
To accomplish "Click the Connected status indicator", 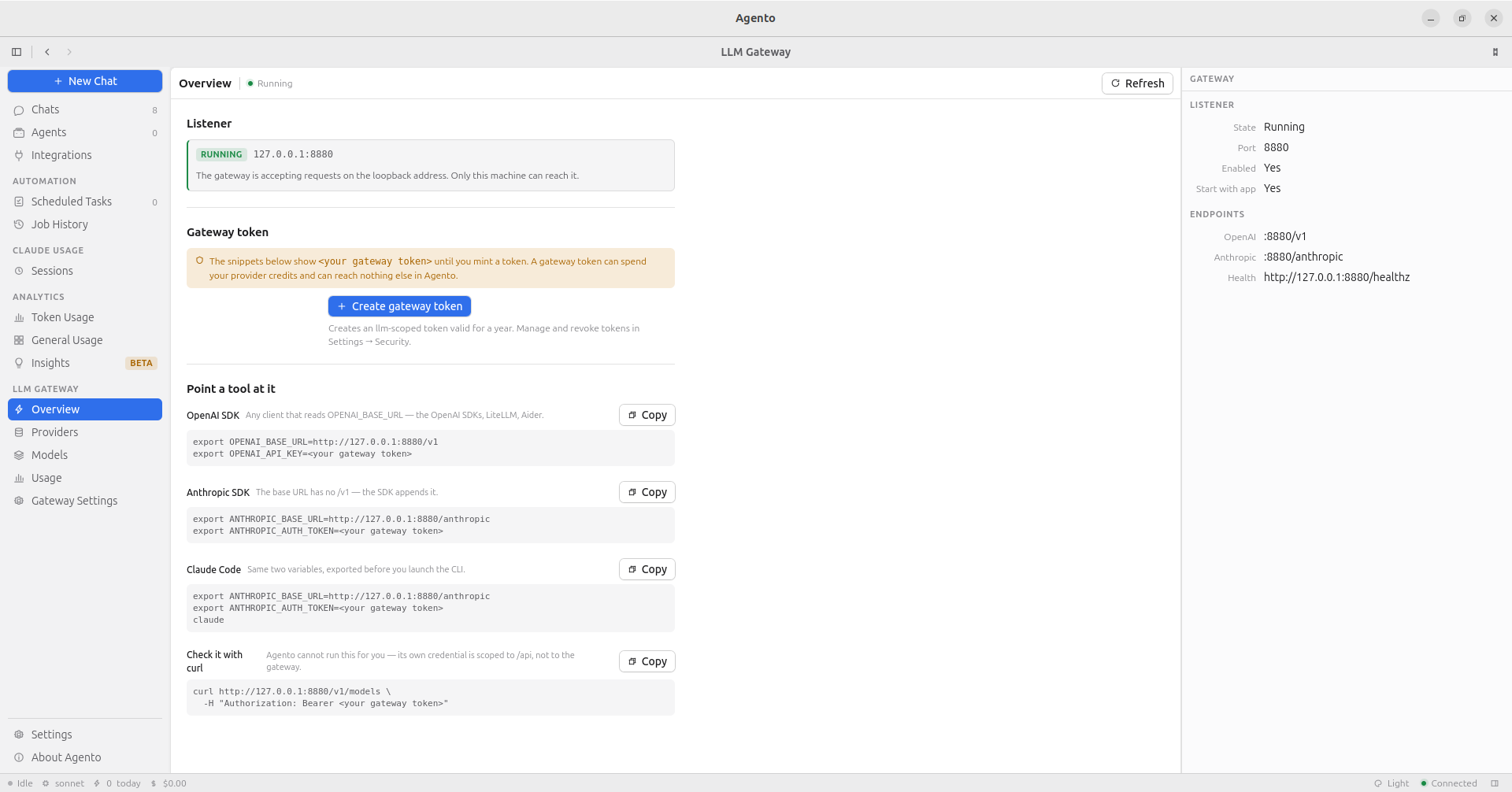I will (1449, 783).
